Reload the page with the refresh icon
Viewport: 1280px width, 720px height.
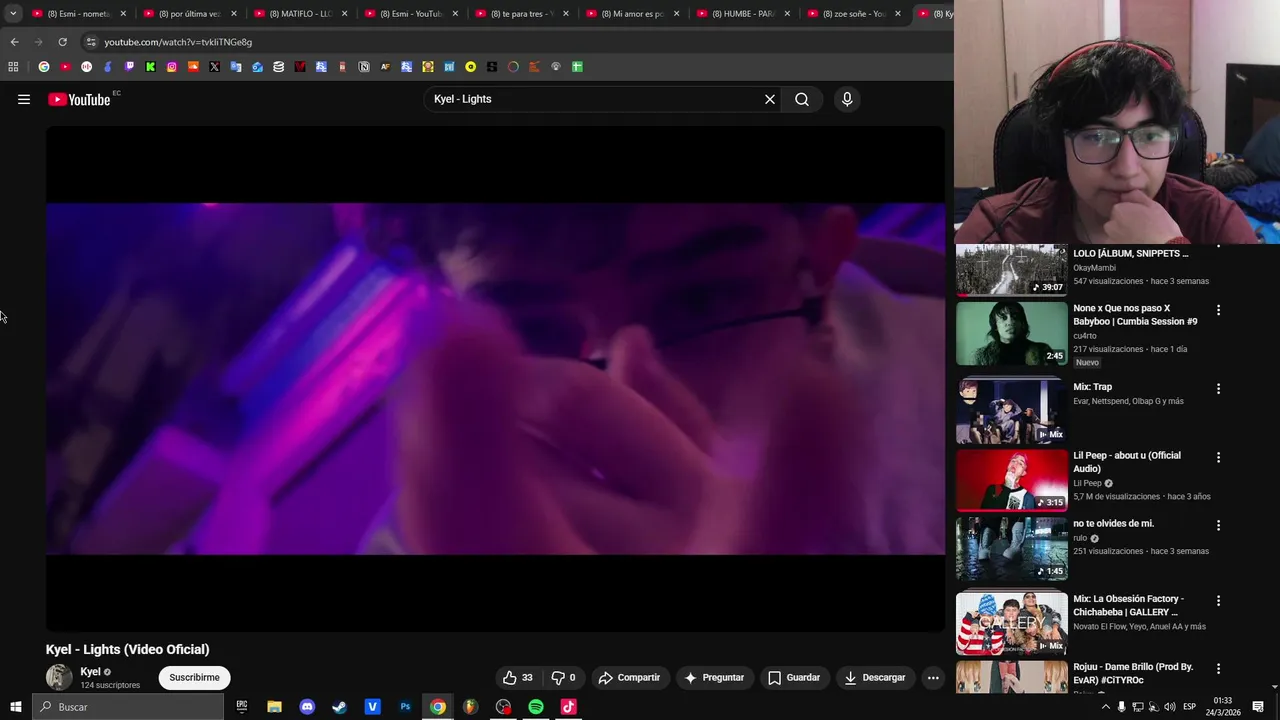point(62,42)
